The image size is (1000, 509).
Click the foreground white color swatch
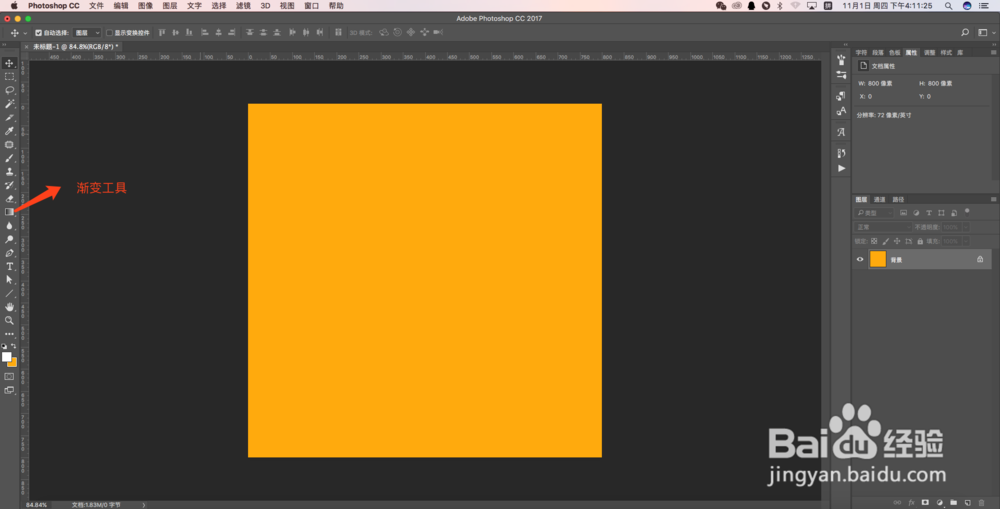6,357
